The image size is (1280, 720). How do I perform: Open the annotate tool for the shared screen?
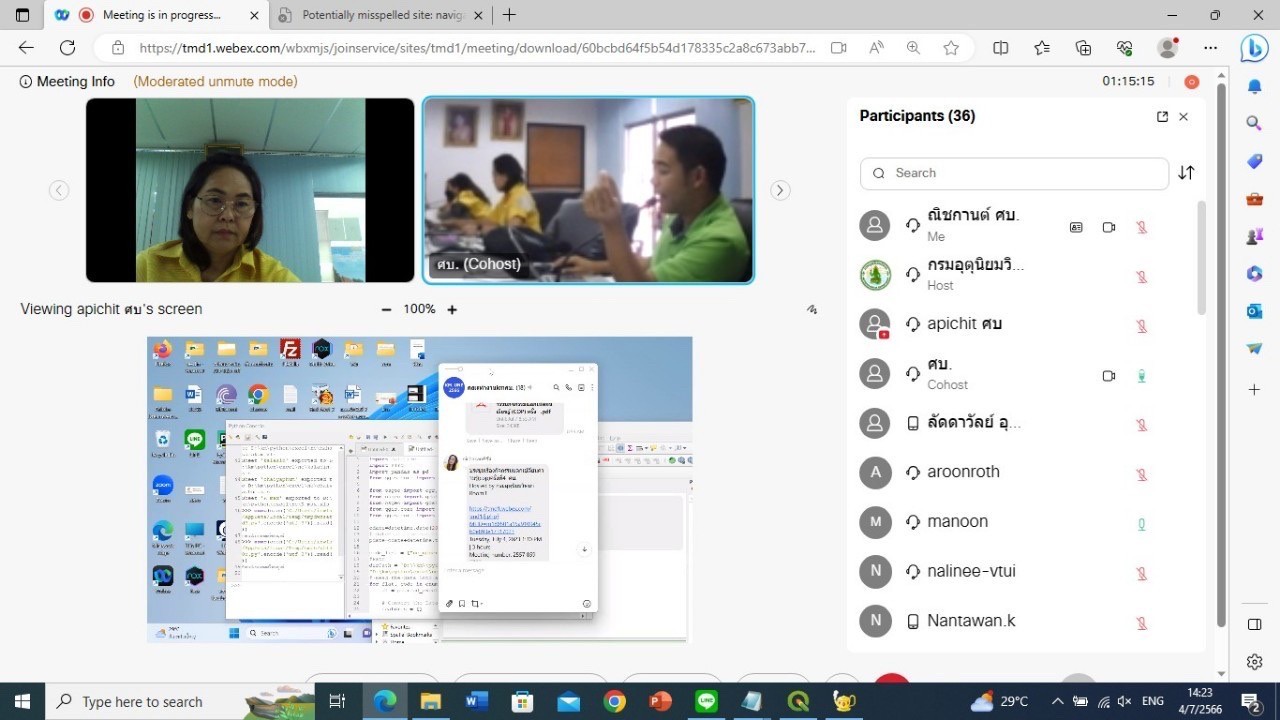point(812,310)
